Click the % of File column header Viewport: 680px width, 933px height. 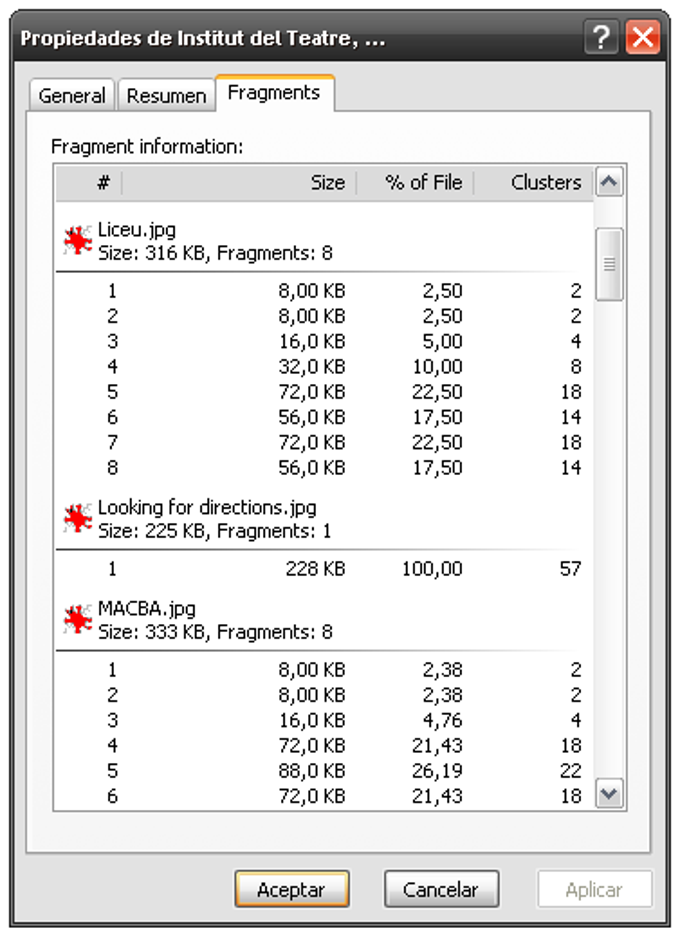point(415,183)
